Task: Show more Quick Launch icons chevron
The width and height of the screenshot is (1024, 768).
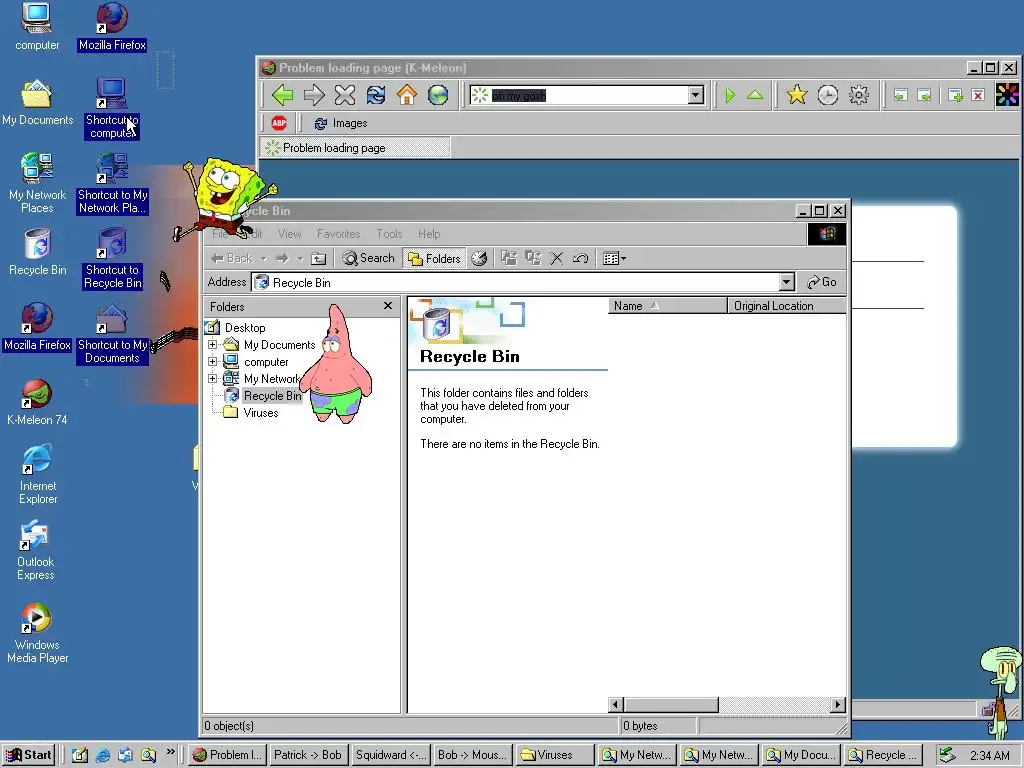Action: click(170, 752)
